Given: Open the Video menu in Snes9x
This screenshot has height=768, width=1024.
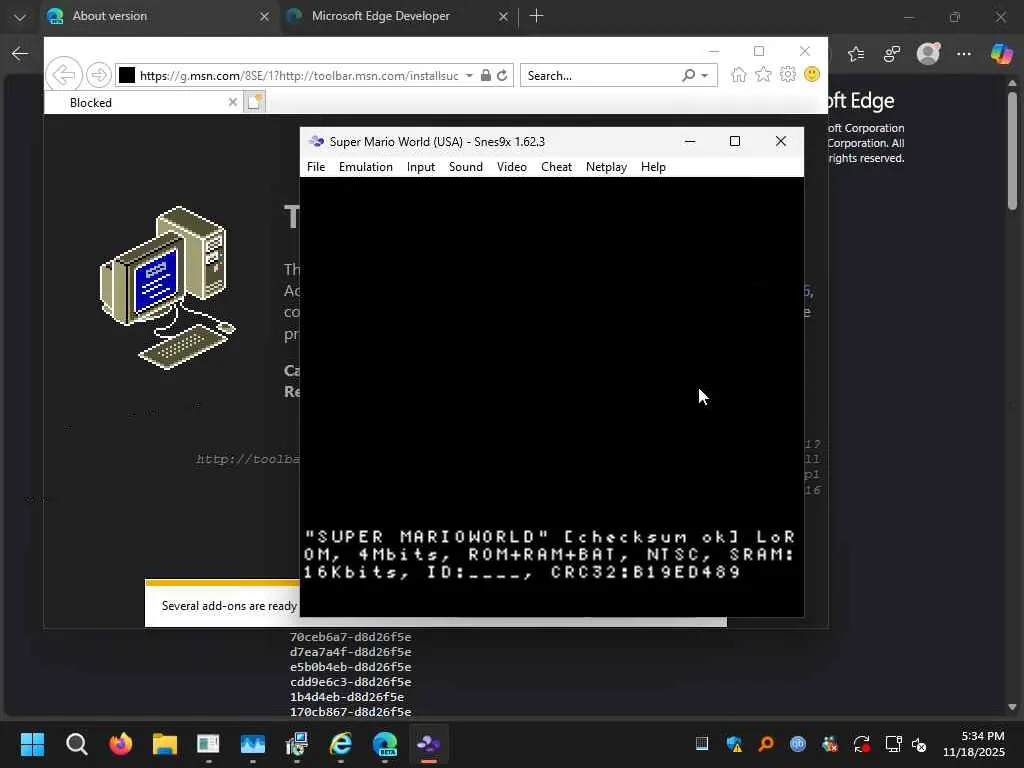Looking at the screenshot, I should click(x=511, y=167).
